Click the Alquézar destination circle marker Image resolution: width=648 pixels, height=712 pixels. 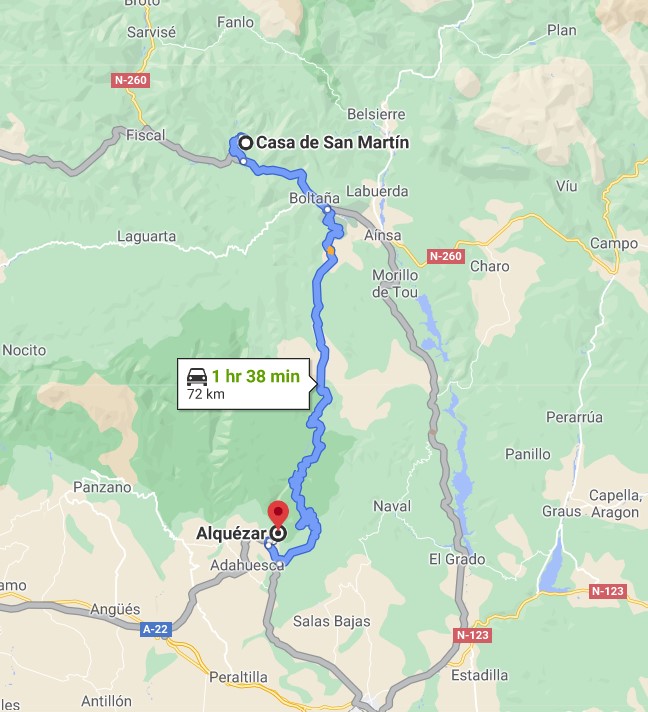[x=278, y=533]
